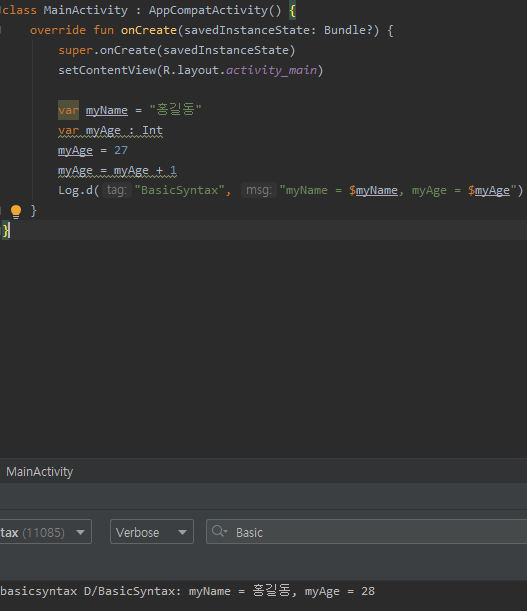Click the $myName template in the log string
The height and width of the screenshot is (611, 527).
(373, 190)
